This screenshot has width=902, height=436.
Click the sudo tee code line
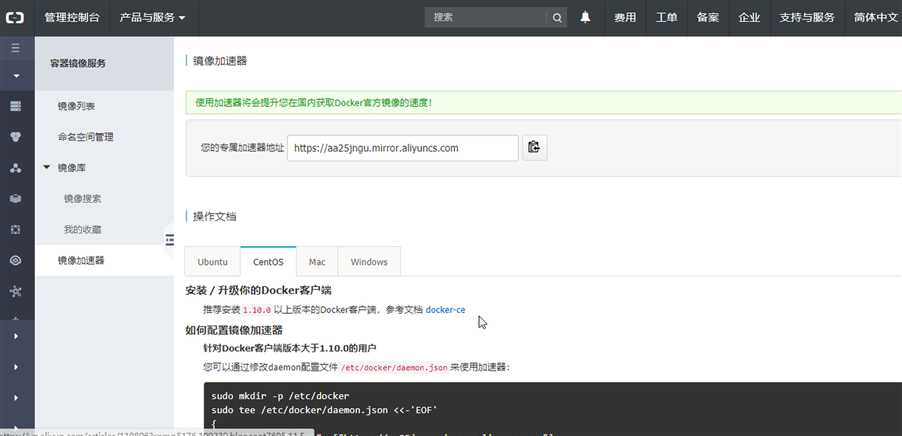[324, 410]
